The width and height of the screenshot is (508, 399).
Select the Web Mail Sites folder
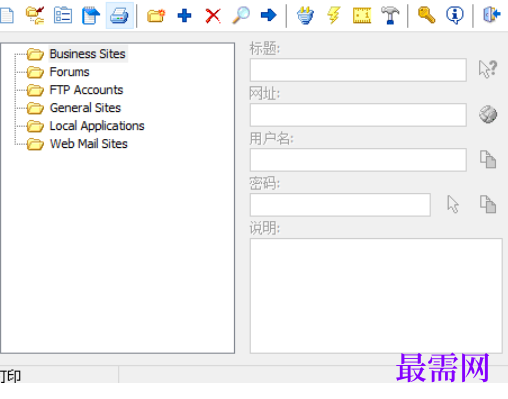(89, 144)
